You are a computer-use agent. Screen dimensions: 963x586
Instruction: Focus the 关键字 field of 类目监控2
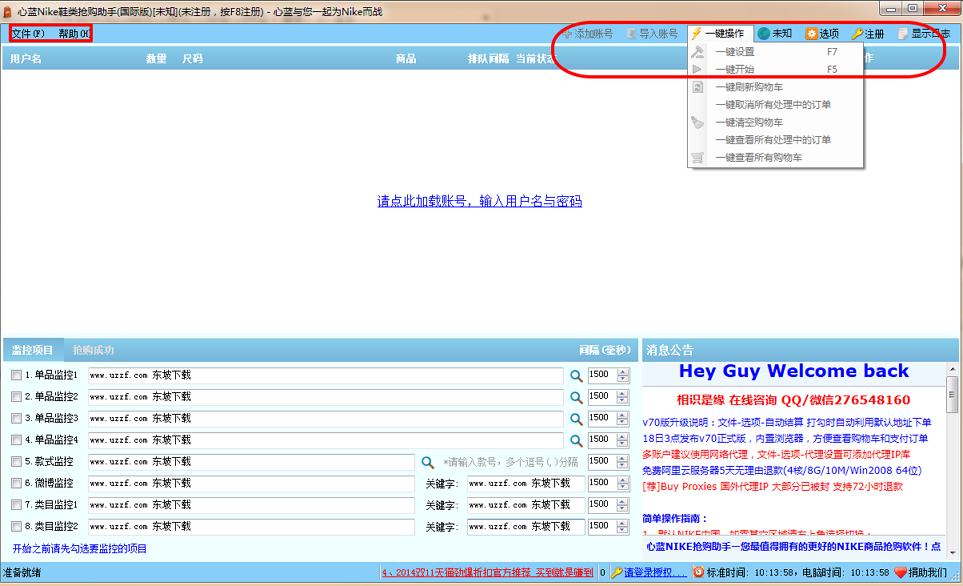tap(526, 526)
